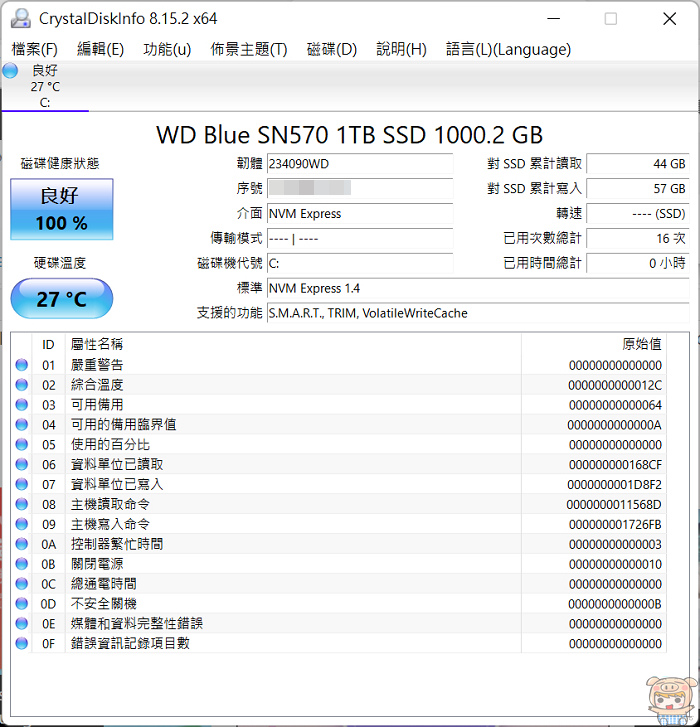Viewport: 700px width, 727px height.
Task: Click the status orb for row 01 嚴重警告
Action: [x=21, y=365]
